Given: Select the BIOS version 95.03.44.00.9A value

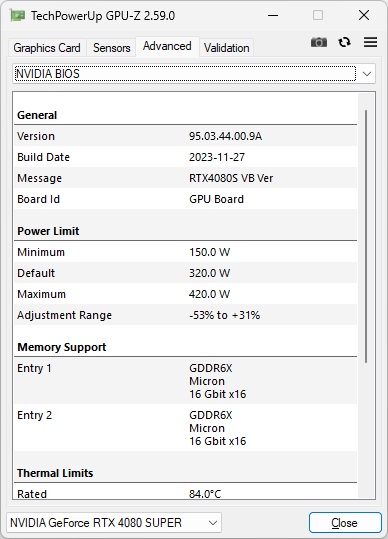Looking at the screenshot, I should (225, 136).
